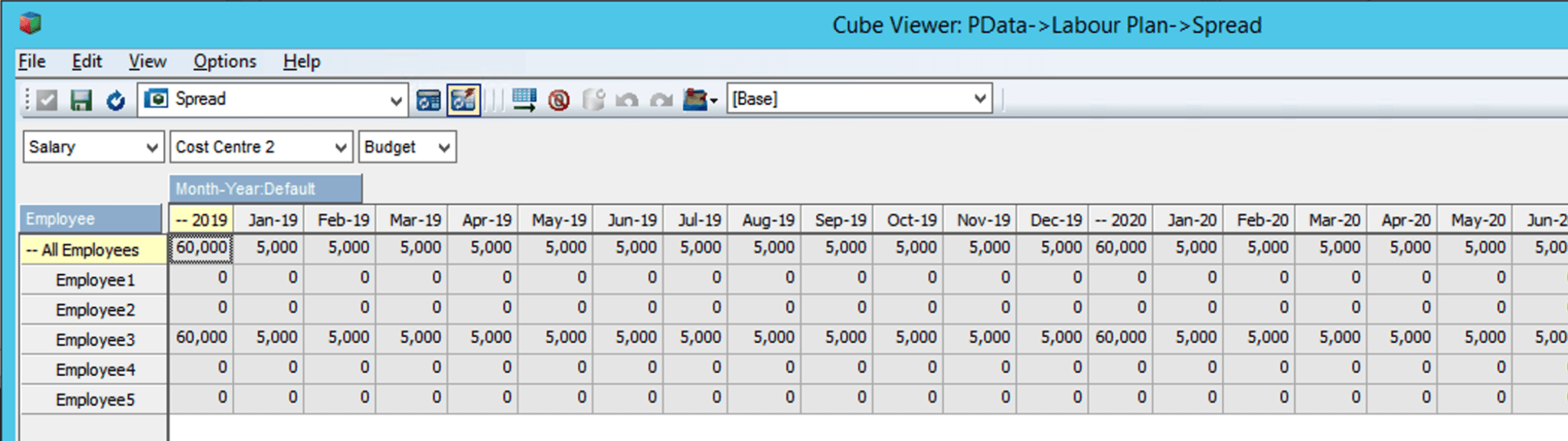Click the blue Recalculate refresh icon
Viewport: 1568px width, 441px height.
(x=116, y=100)
